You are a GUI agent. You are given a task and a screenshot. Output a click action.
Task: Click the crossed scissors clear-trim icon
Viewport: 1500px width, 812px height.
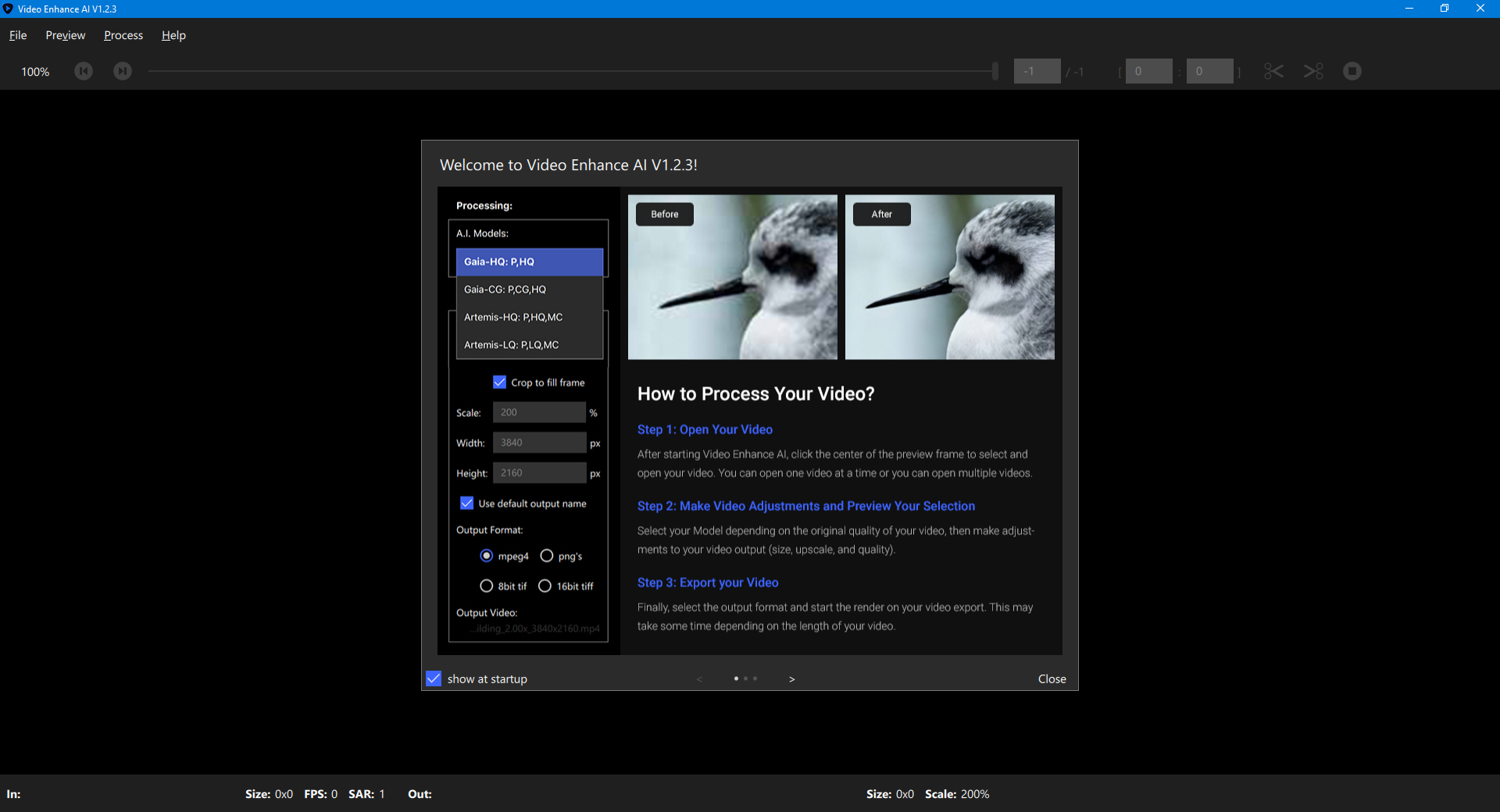tap(1313, 71)
